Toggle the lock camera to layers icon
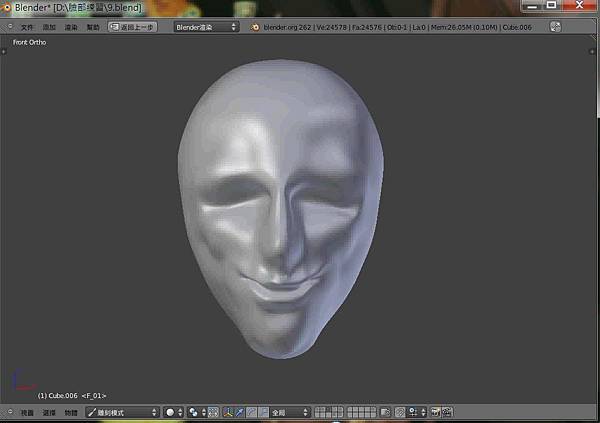Screen dimensions: 600x423 [x=384, y=411]
